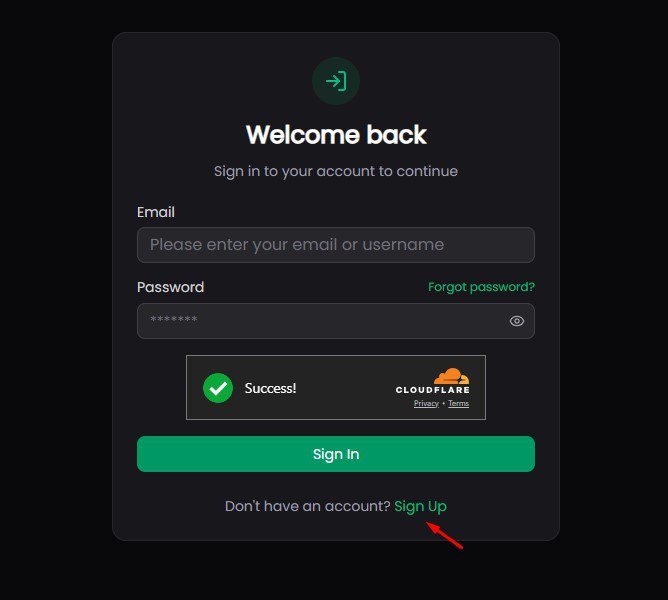668x600 pixels.
Task: Focus the email or username input field
Action: [x=336, y=245]
